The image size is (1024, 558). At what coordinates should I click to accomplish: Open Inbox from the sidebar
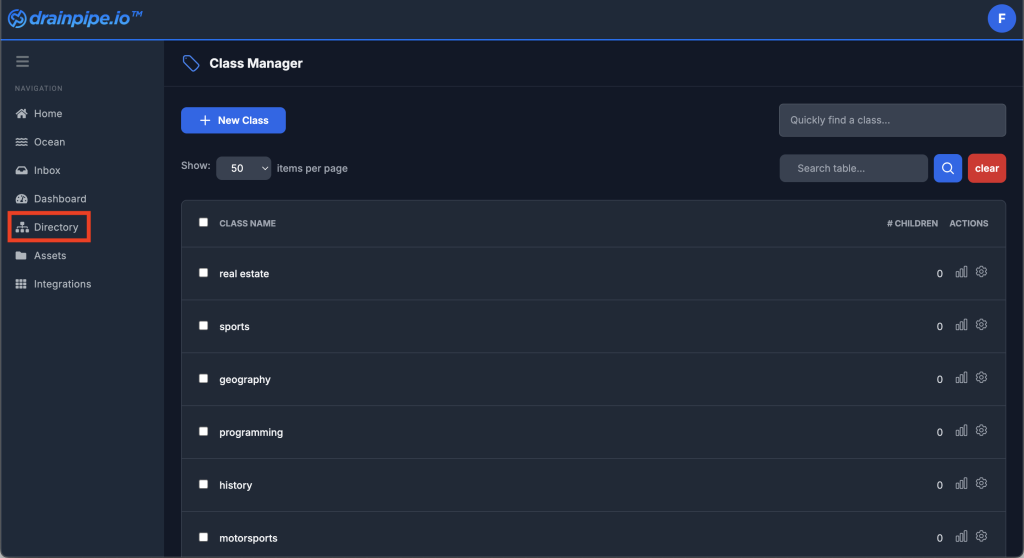[46, 170]
